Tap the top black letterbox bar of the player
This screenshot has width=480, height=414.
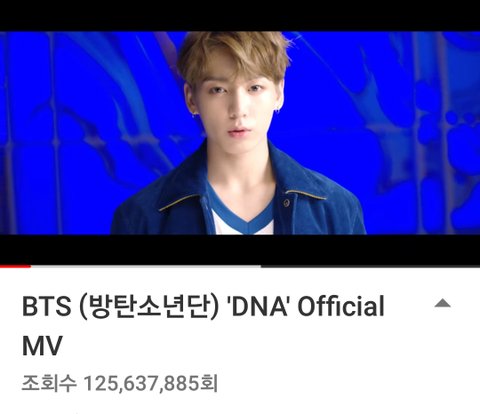[x=240, y=16]
